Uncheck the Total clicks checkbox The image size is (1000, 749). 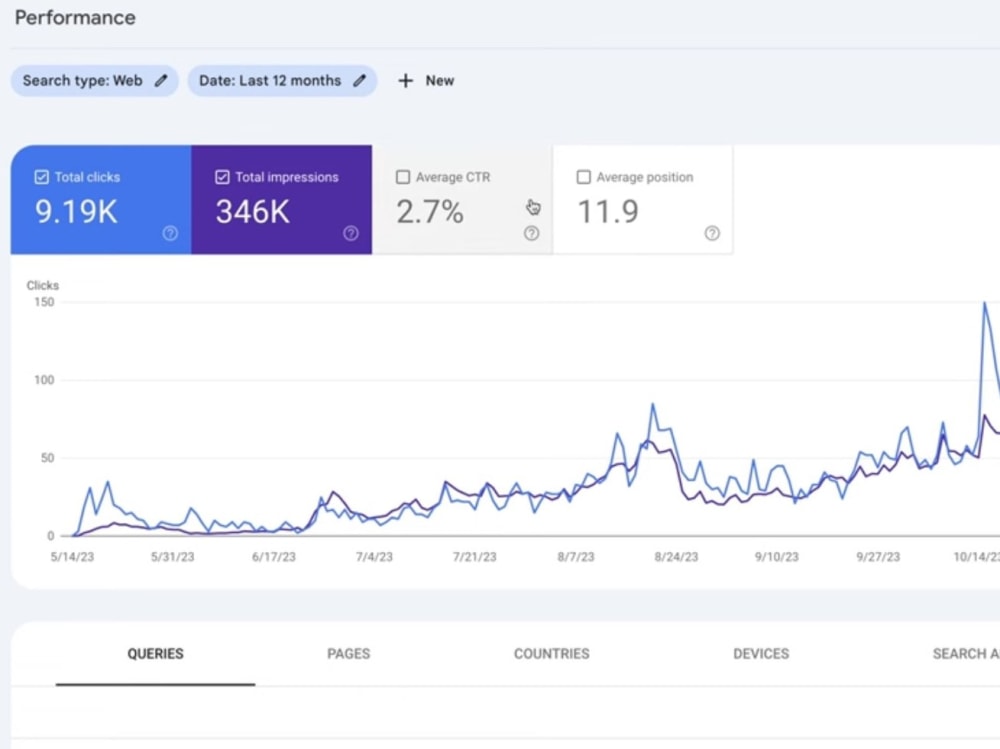tap(41, 177)
